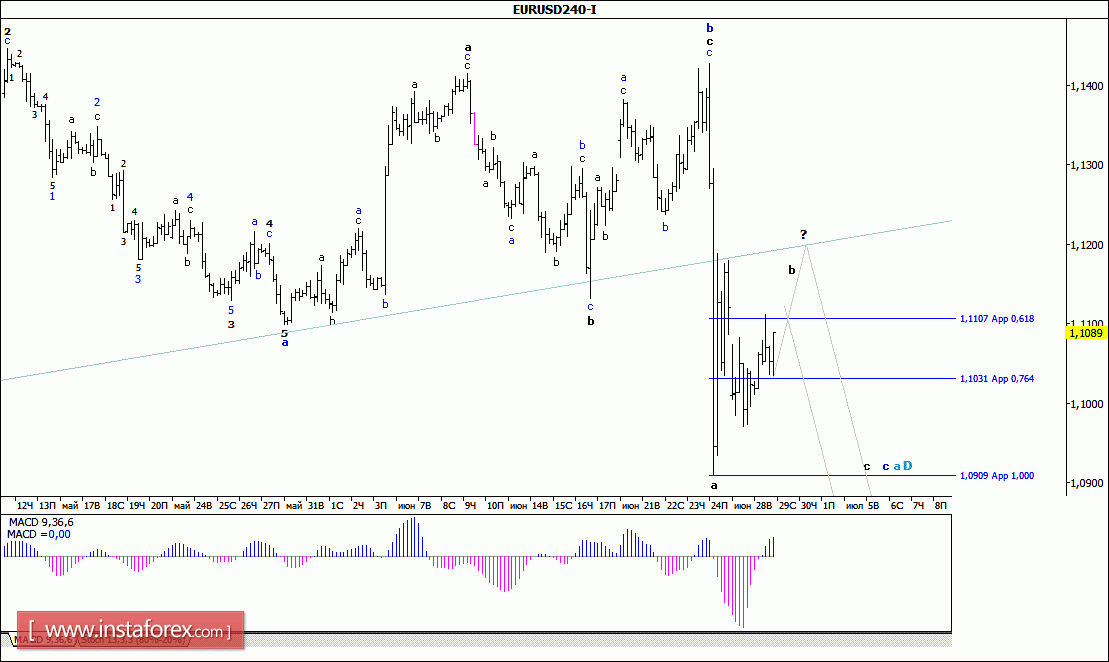
Task: Select the 10П date on time axis
Action: (495, 505)
